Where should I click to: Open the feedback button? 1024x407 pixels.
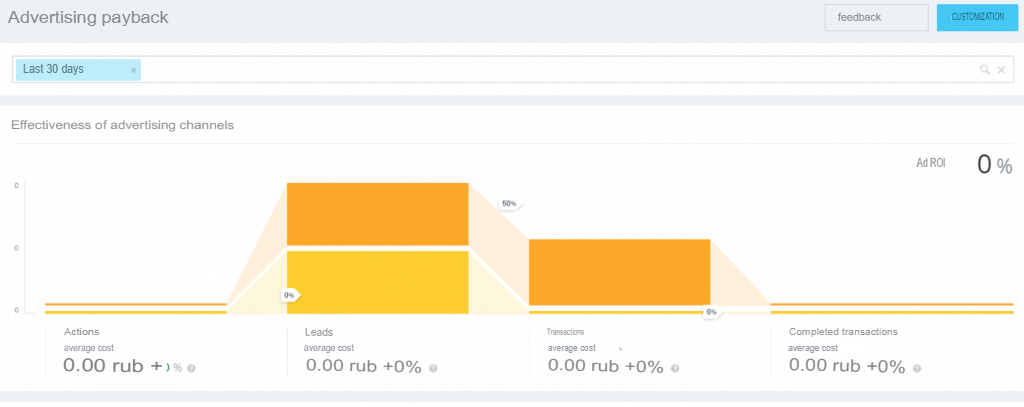(876, 17)
